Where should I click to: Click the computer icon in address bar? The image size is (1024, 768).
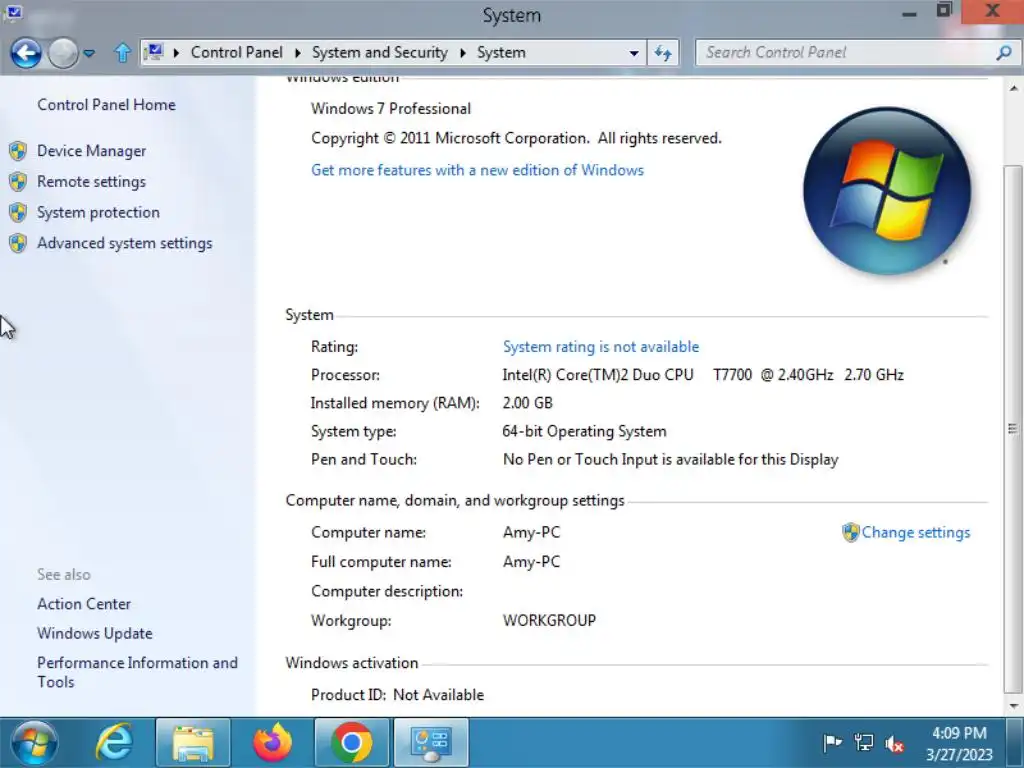(x=154, y=52)
